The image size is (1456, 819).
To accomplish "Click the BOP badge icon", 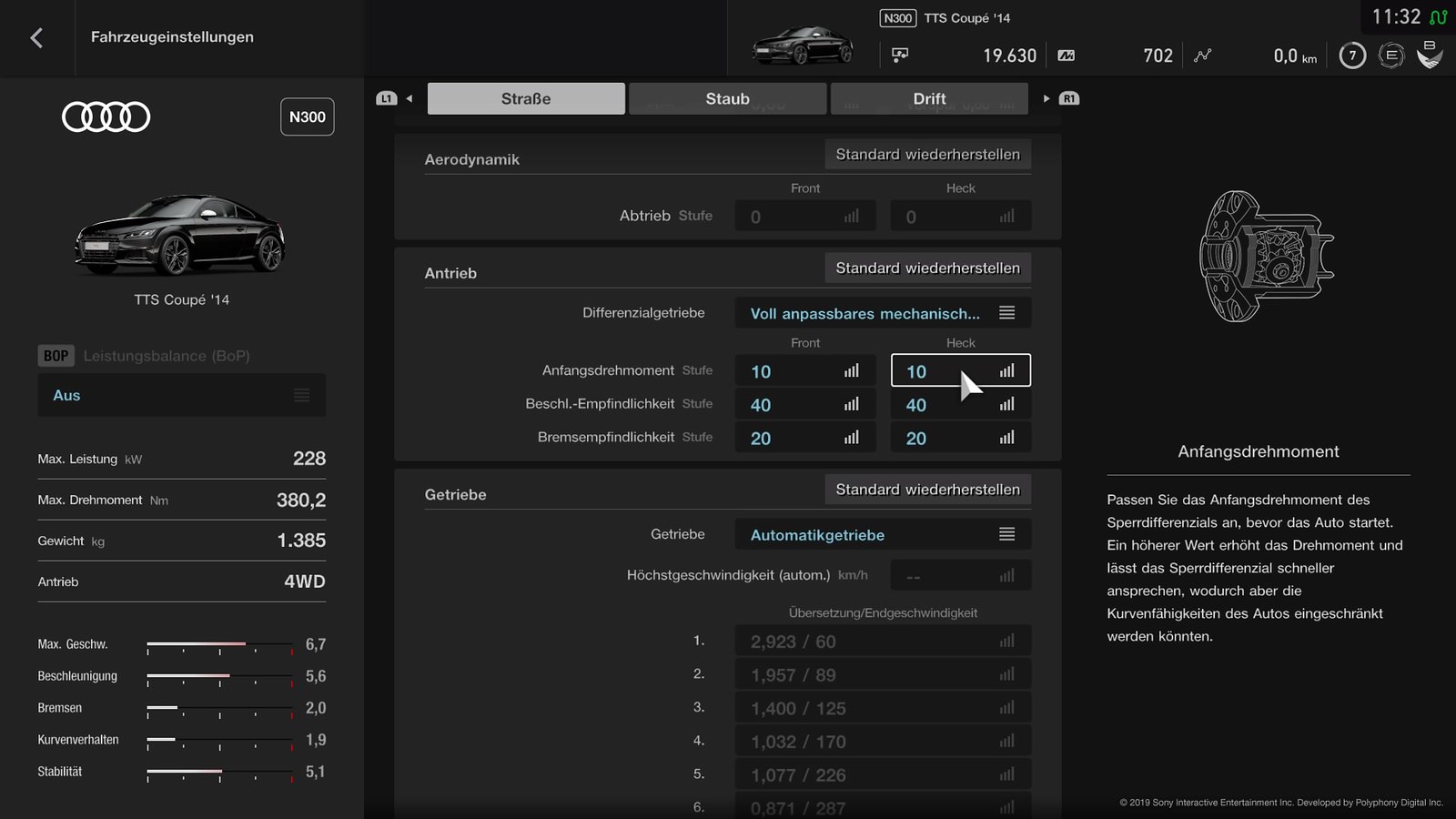I will tap(56, 356).
